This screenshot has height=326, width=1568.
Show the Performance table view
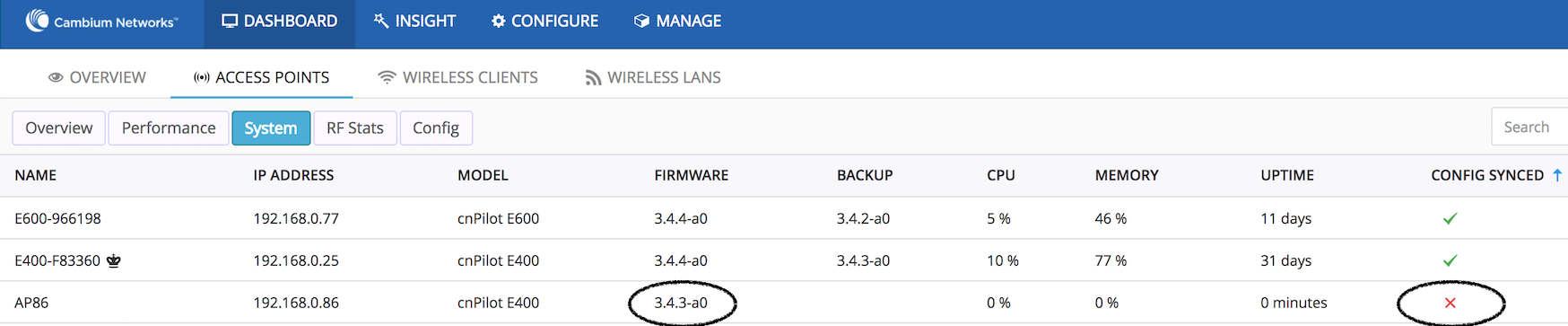[x=169, y=128]
